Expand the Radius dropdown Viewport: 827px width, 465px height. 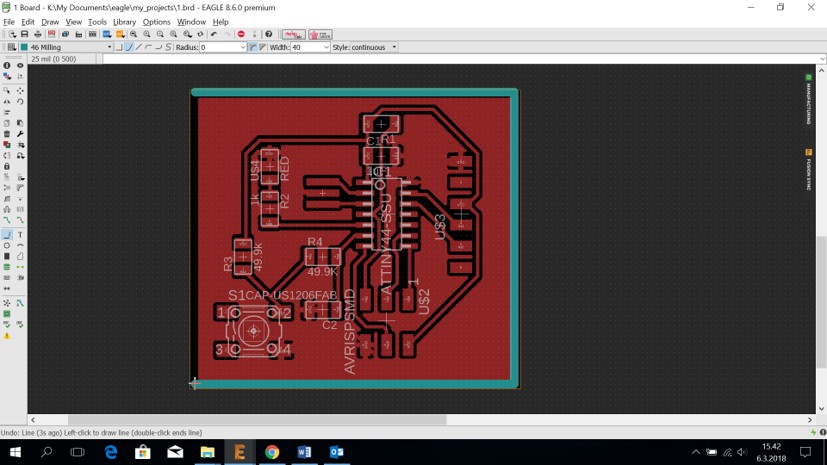243,47
